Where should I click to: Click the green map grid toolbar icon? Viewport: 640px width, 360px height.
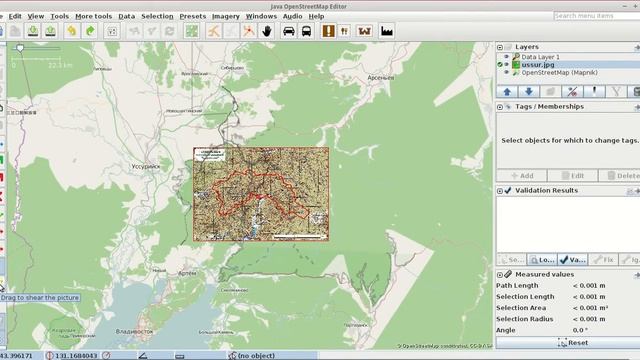(191, 31)
